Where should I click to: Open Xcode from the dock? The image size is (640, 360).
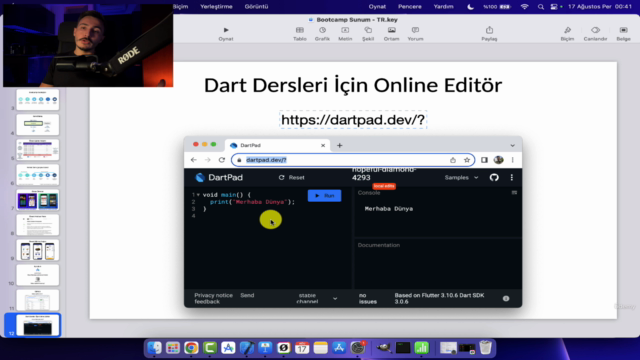point(247,348)
